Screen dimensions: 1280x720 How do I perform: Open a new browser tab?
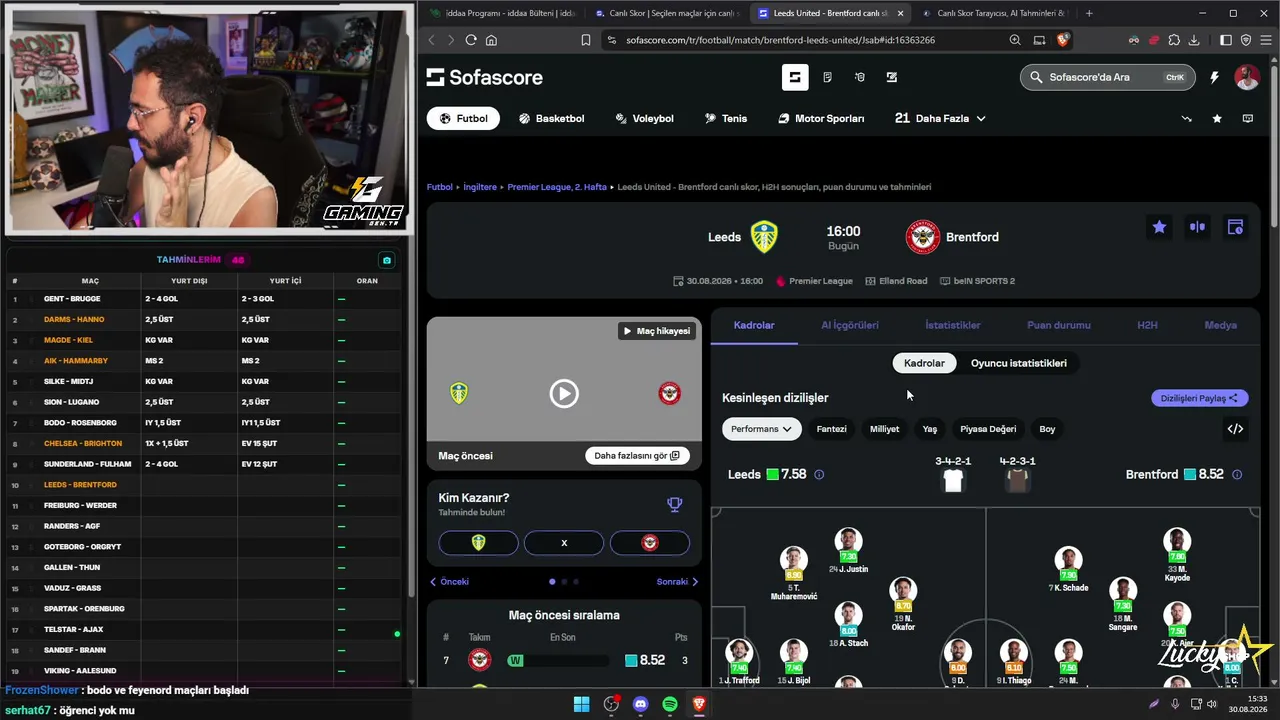[1089, 13]
